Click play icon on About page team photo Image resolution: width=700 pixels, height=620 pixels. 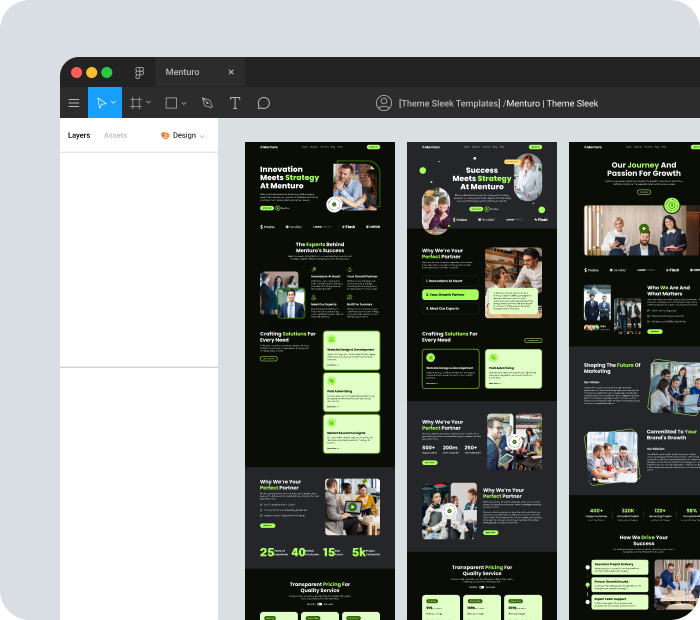click(x=644, y=229)
